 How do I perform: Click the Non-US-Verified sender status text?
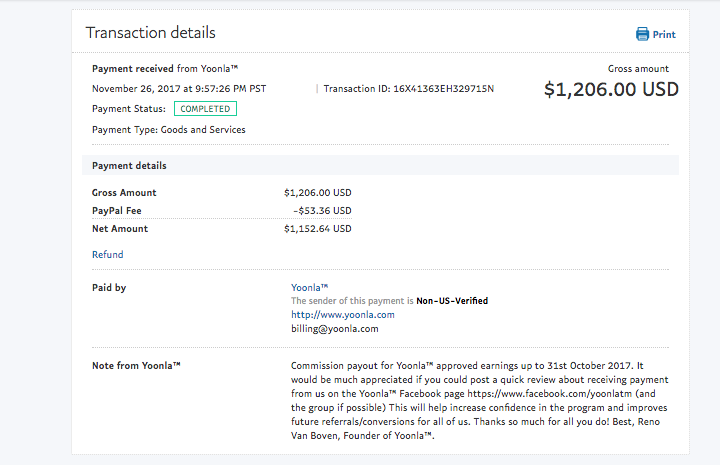pyautogui.click(x=452, y=301)
